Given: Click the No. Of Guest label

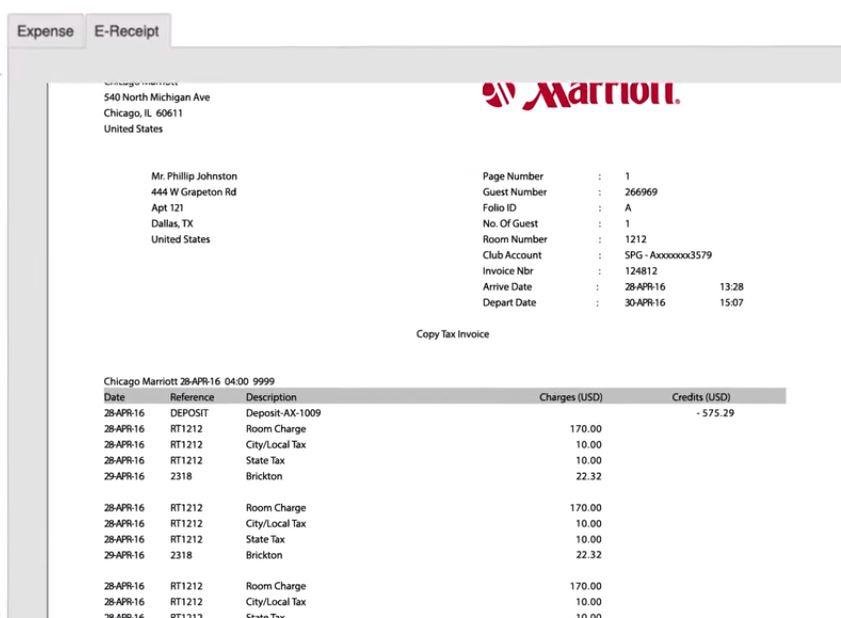Looking at the screenshot, I should click(x=510, y=224).
